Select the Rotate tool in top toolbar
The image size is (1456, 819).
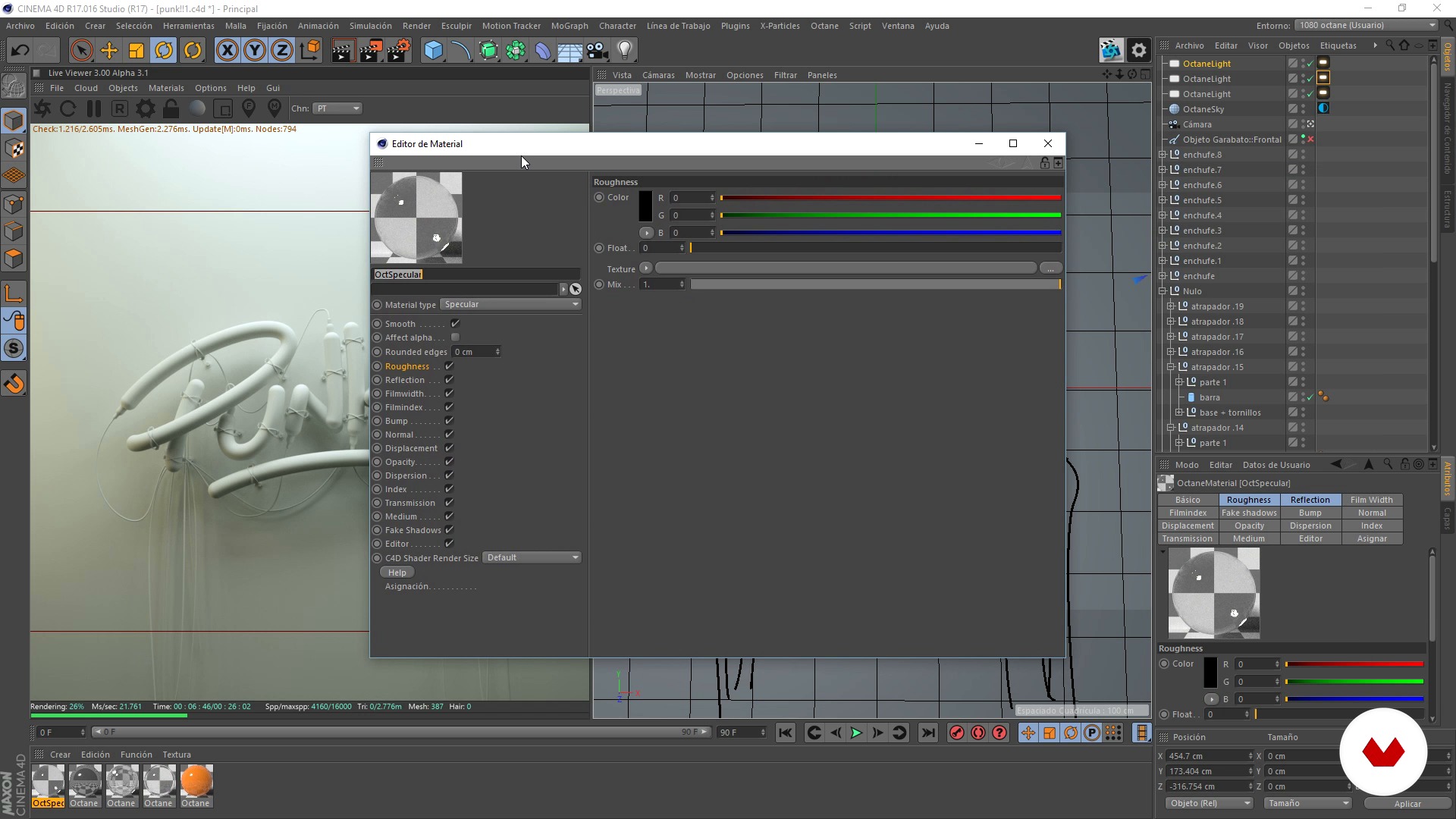[164, 51]
